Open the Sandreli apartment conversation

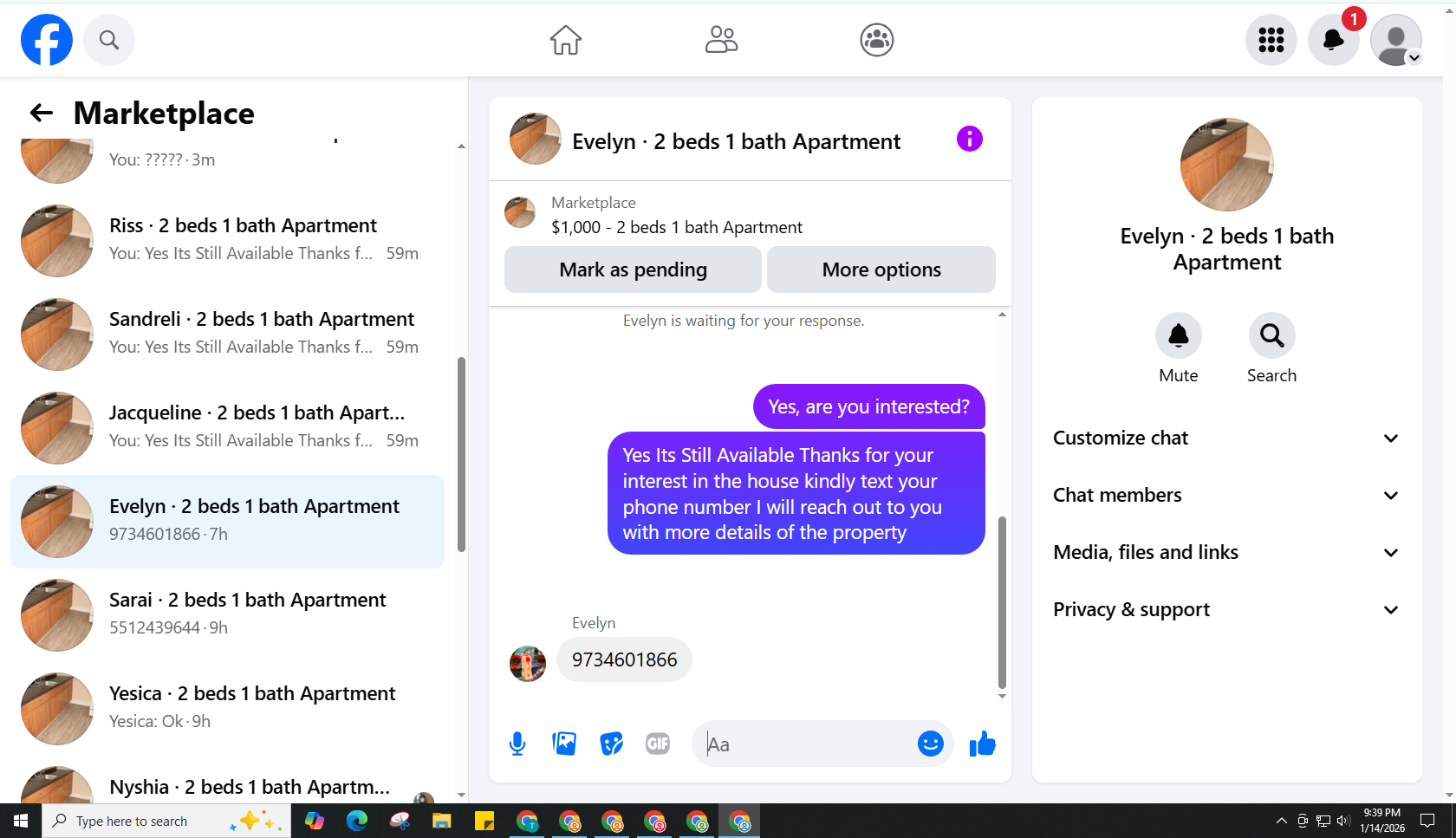coord(228,334)
